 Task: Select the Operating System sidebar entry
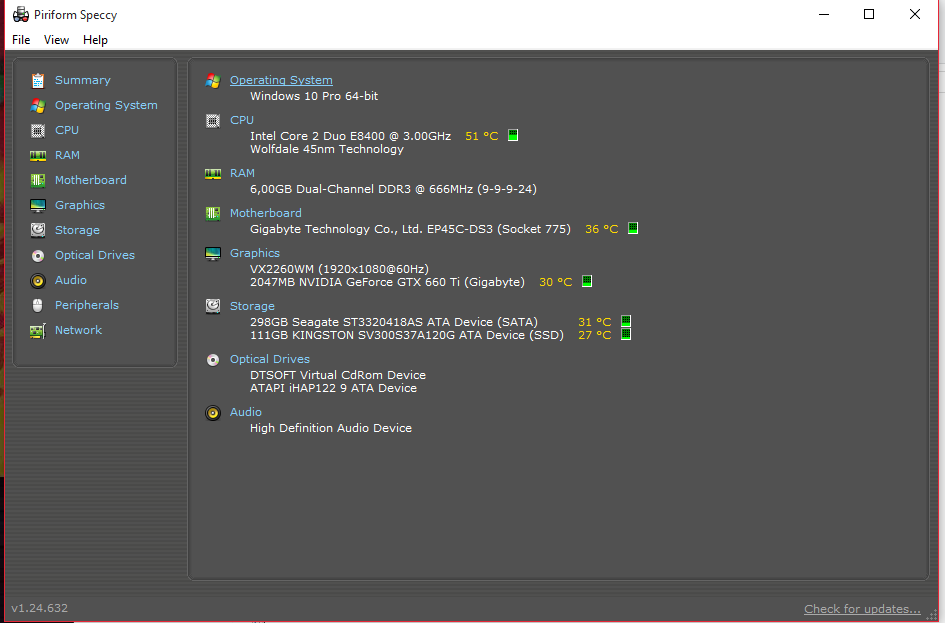tap(106, 105)
